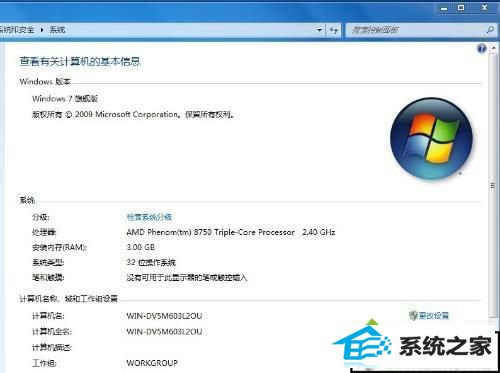This screenshot has height=373, width=500.
Task: Click the scrollbar up arrow
Action: click(493, 48)
